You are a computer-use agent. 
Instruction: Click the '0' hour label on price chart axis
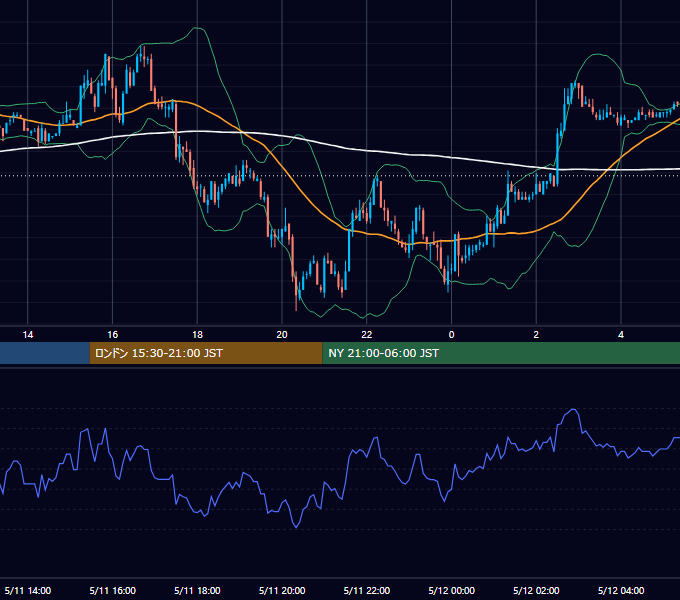coord(451,335)
